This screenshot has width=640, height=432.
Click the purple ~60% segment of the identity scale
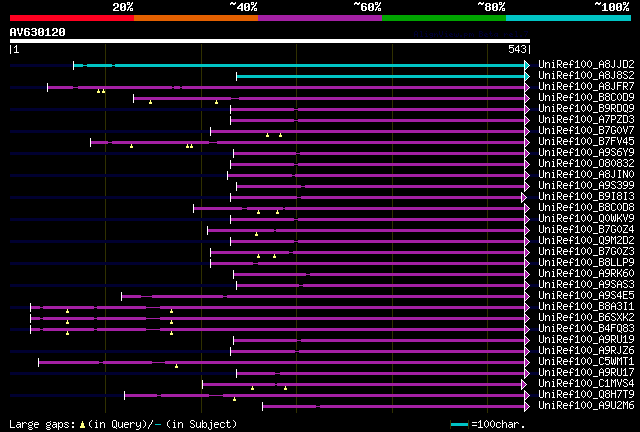click(x=320, y=18)
